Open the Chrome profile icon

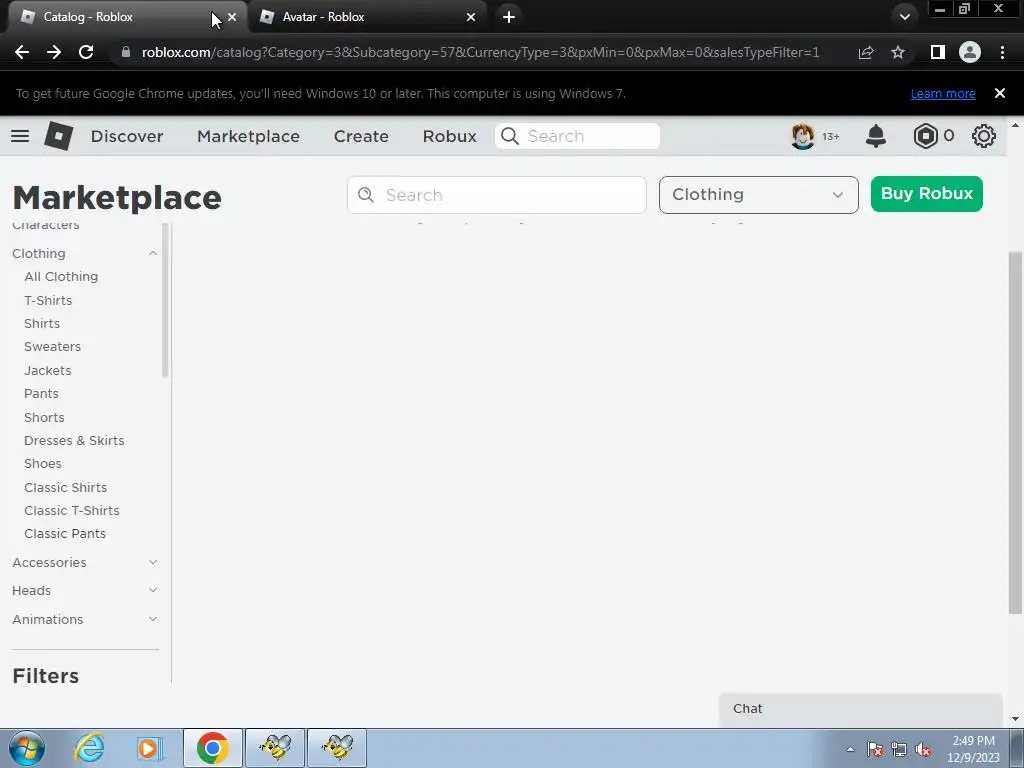coord(970,52)
